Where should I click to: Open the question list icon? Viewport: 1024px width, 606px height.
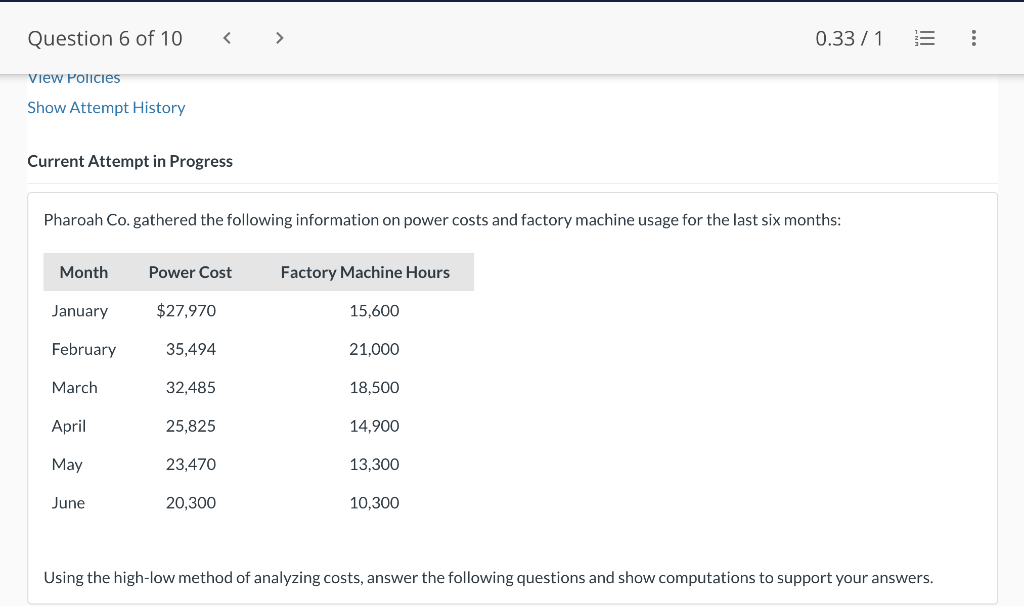click(x=925, y=38)
